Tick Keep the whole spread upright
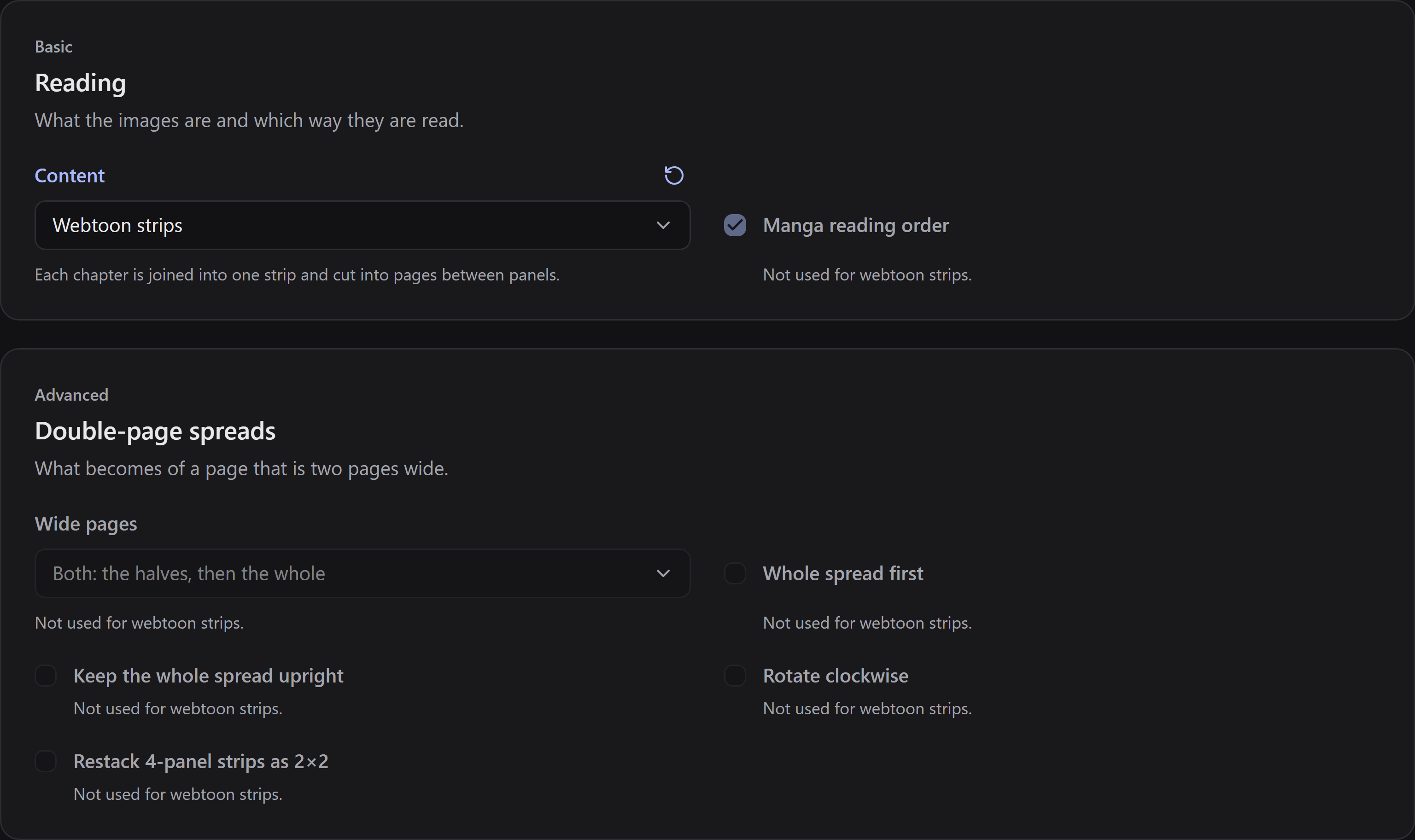Viewport: 1415px width, 840px height. (x=45, y=675)
